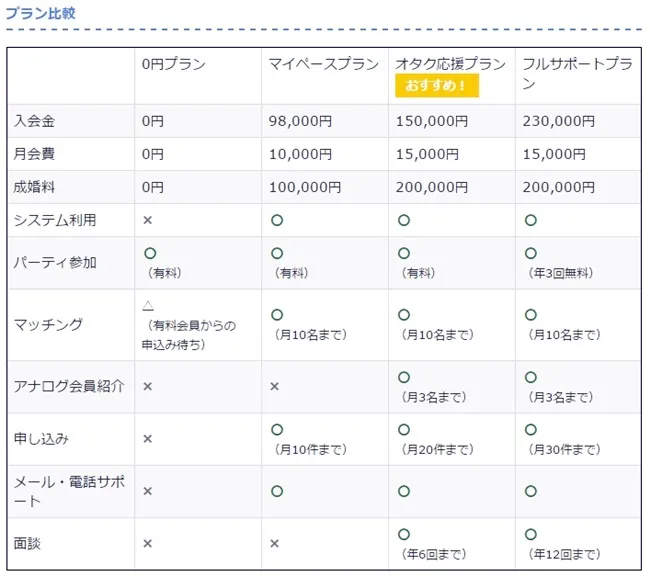The width and height of the screenshot is (650, 576).
Task: Click the 98,000円 entry fee cell
Action: click(301, 121)
